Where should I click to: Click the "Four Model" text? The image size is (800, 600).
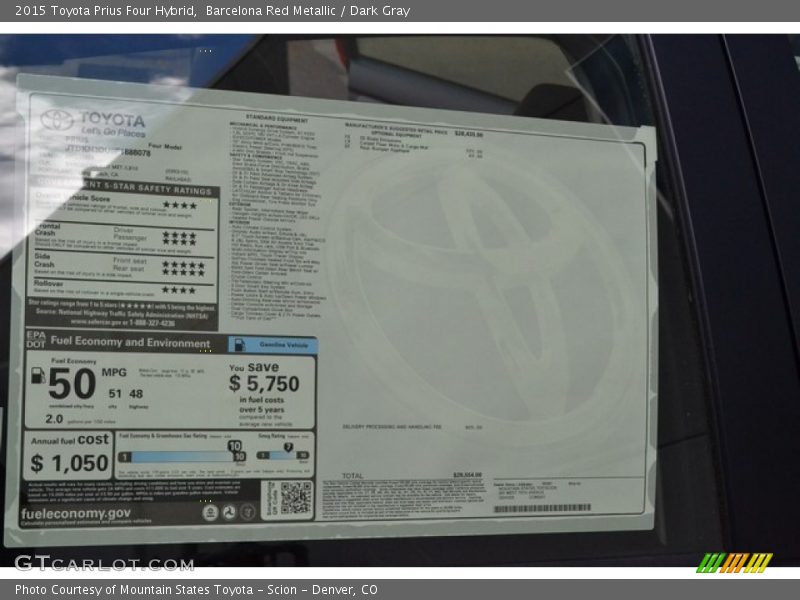pyautogui.click(x=165, y=146)
